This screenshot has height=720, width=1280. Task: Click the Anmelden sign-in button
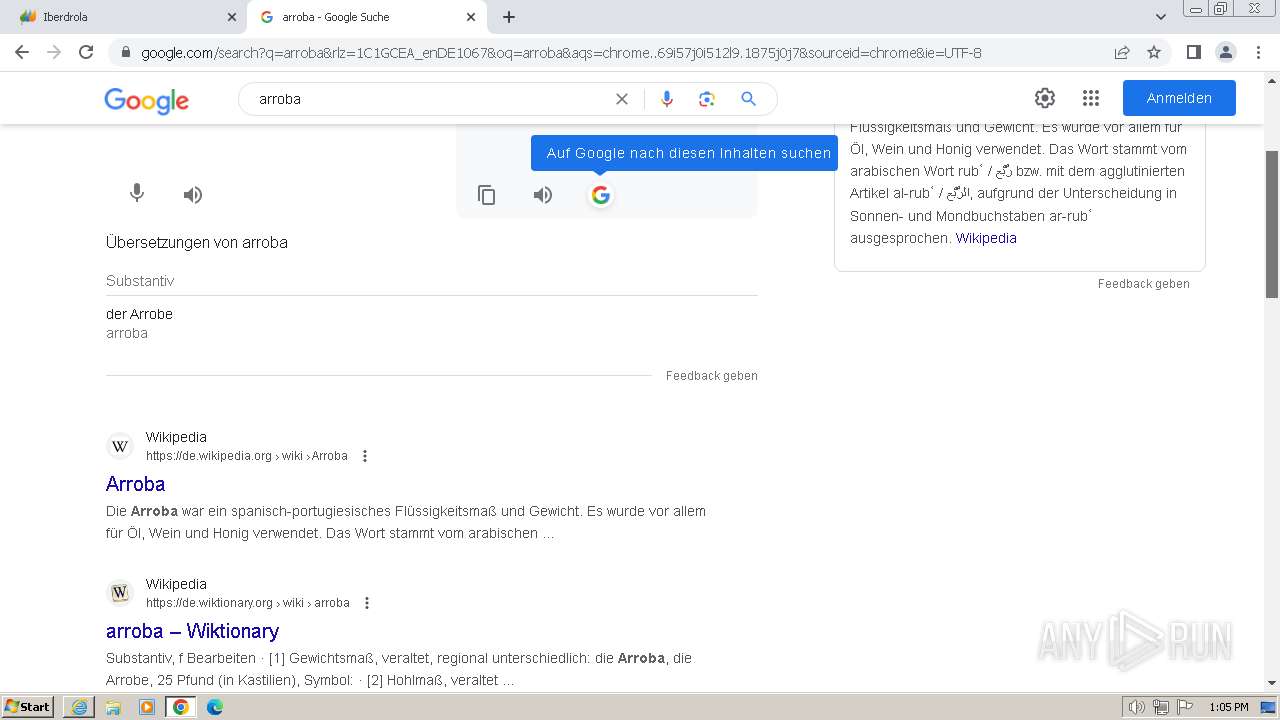(x=1179, y=98)
